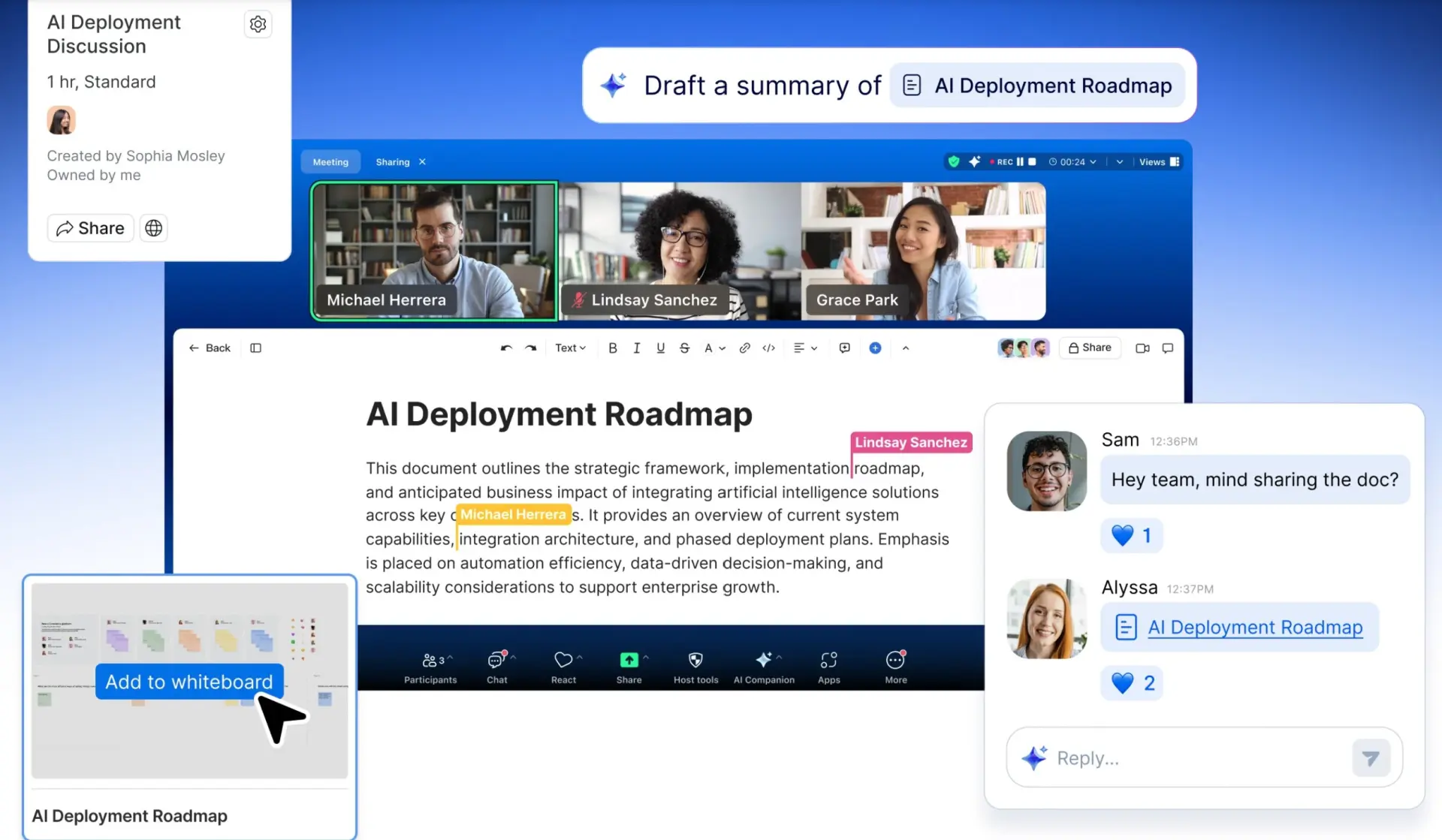
Task: Open text color dropdown
Action: pos(714,348)
